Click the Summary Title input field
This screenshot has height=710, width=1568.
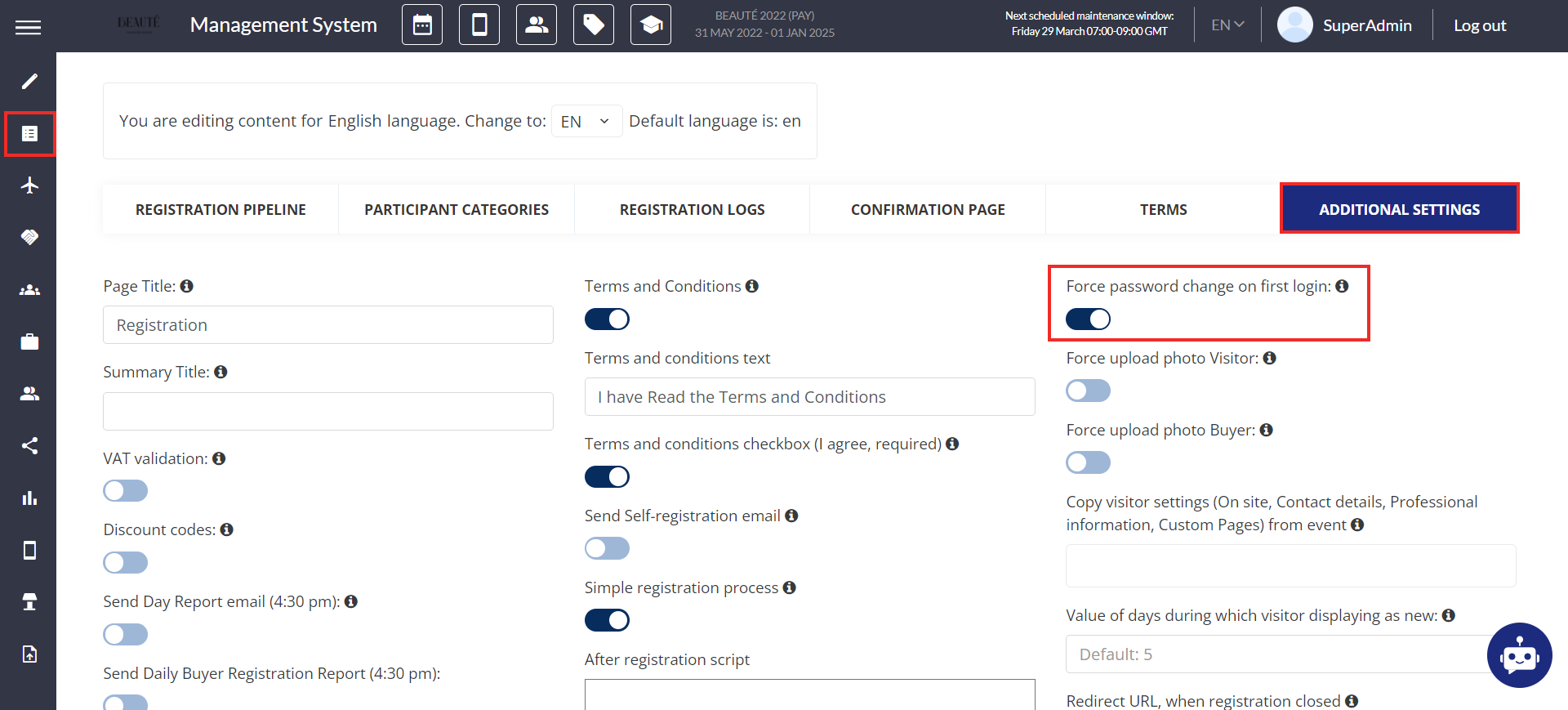328,411
